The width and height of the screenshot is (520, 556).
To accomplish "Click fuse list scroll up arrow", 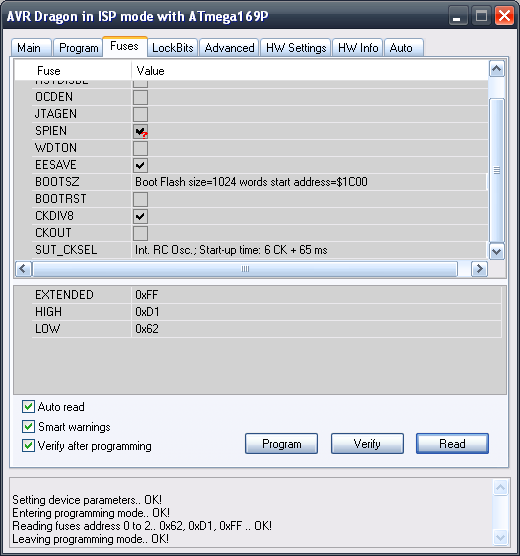I will (x=497, y=69).
